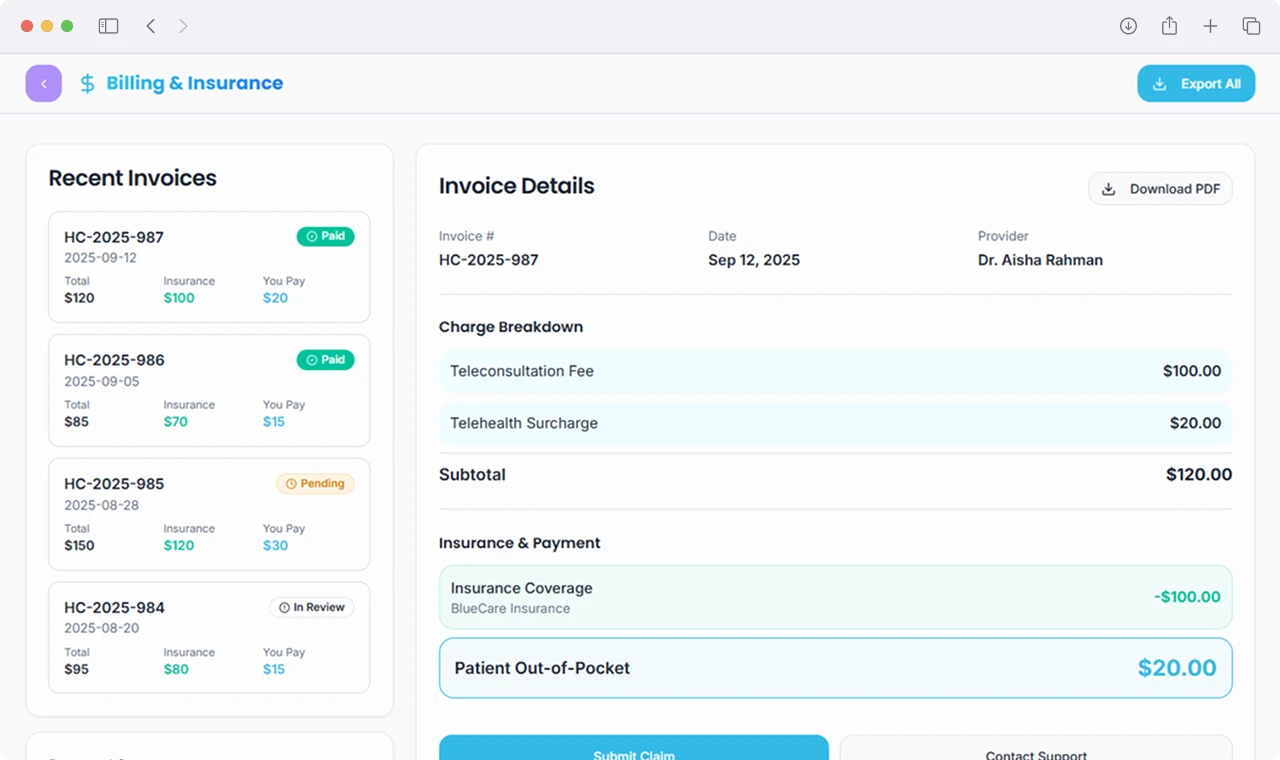This screenshot has width=1280, height=760.
Task: Click the browser share icon
Action: click(1169, 26)
